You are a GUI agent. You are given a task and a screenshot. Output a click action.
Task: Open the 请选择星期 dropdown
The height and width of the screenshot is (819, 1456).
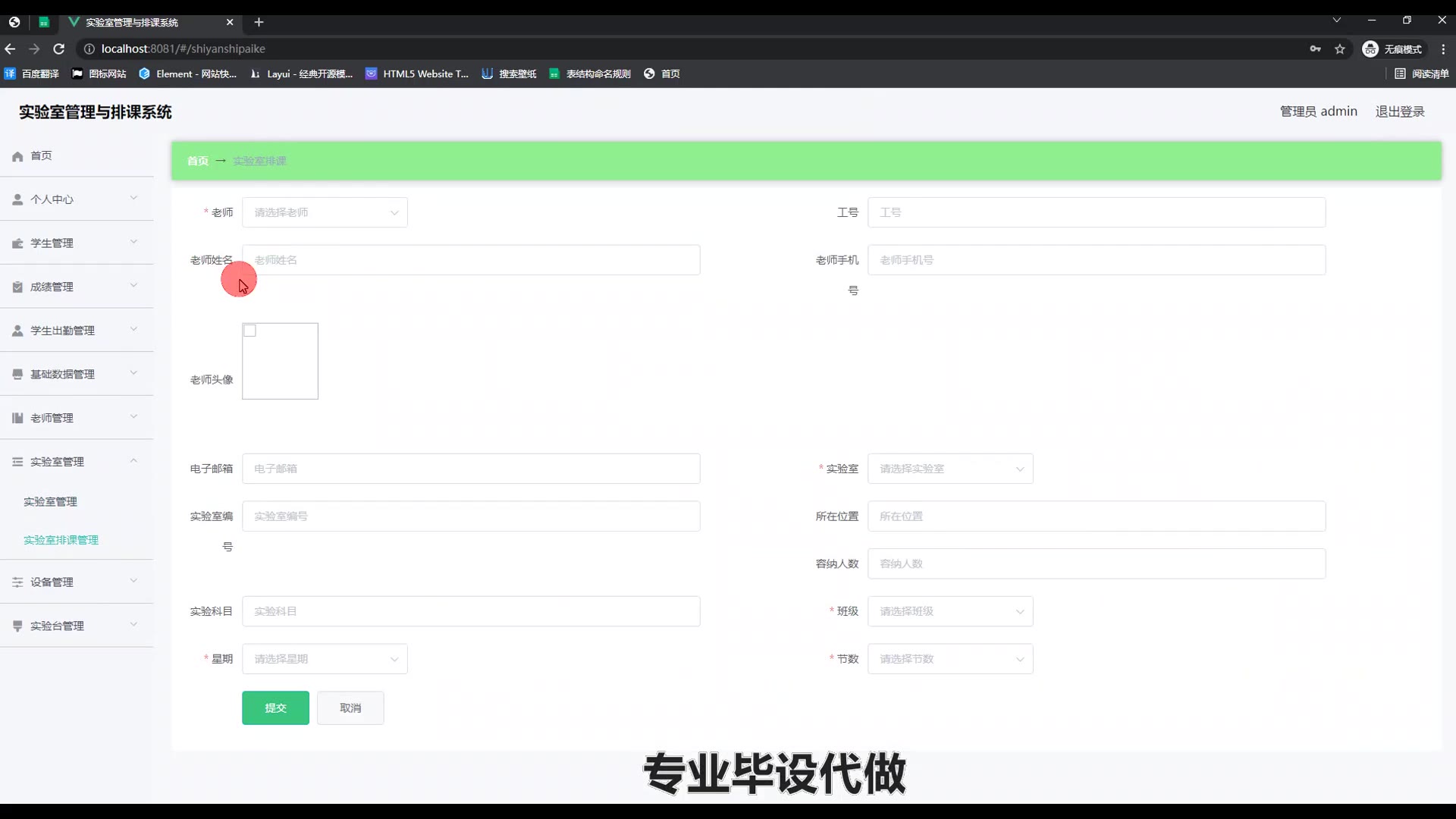[325, 659]
